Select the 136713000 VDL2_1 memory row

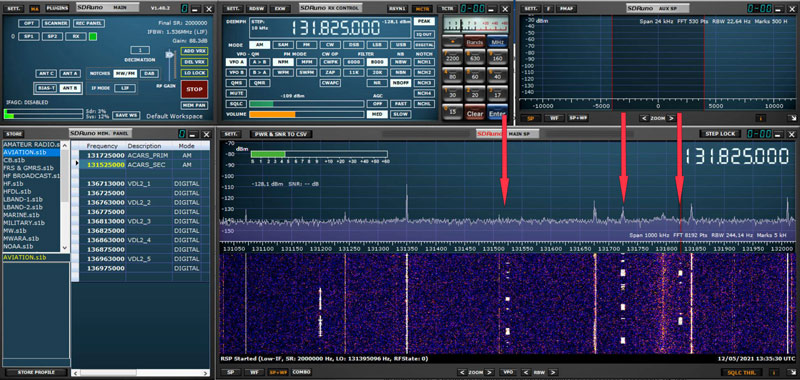(140, 183)
